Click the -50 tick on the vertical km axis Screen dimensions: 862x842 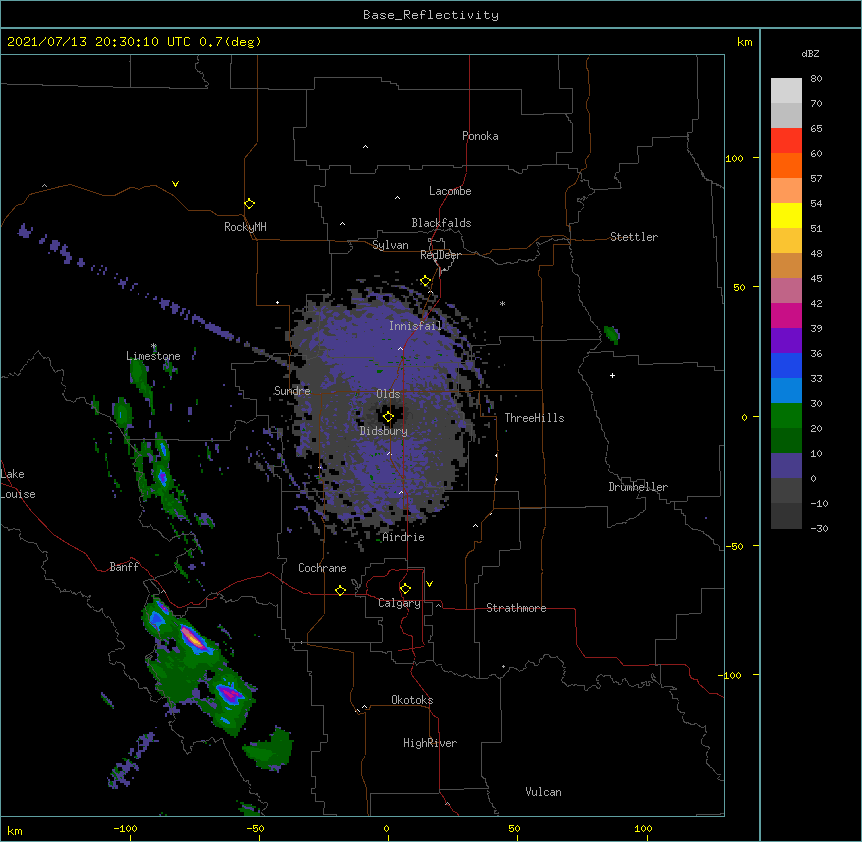[x=734, y=546]
